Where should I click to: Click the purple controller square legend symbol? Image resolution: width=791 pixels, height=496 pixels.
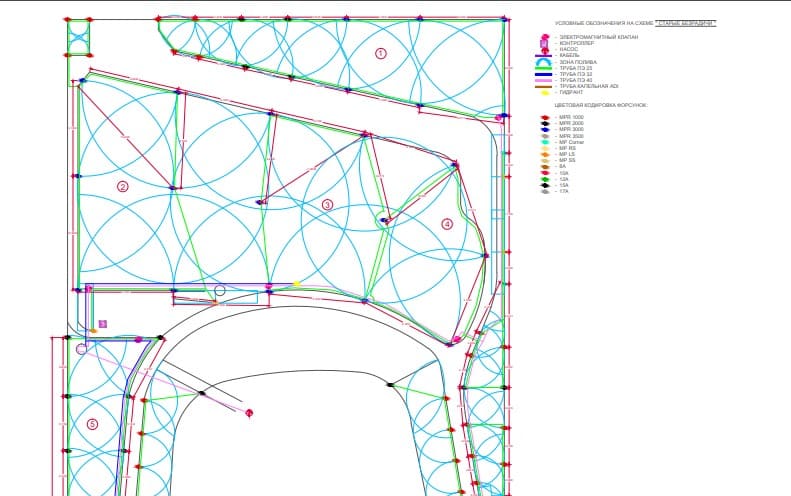[x=544, y=43]
